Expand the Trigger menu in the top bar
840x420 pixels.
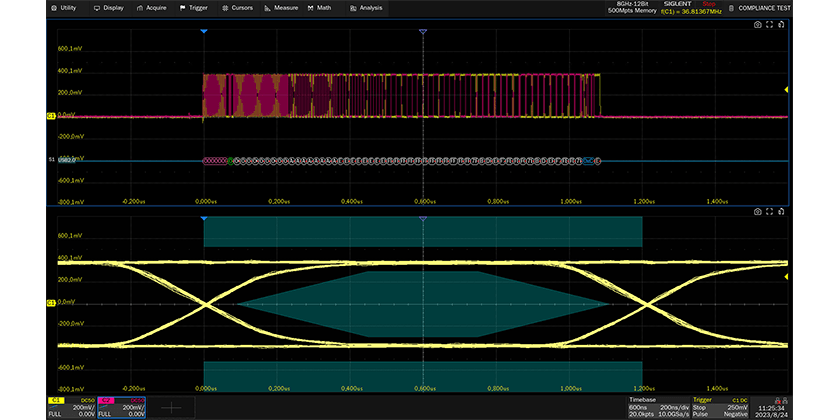pos(198,8)
